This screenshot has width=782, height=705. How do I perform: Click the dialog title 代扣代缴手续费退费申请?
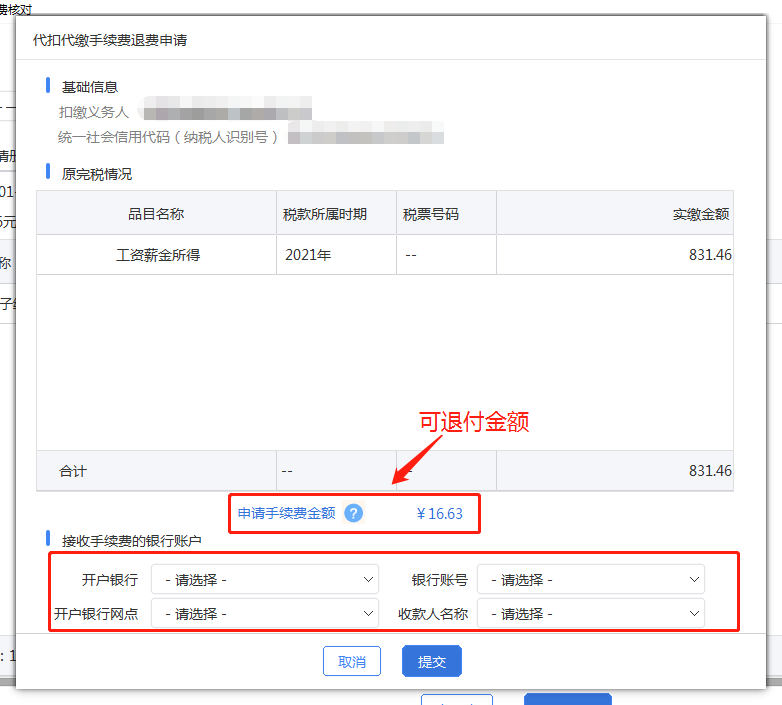tap(110, 40)
